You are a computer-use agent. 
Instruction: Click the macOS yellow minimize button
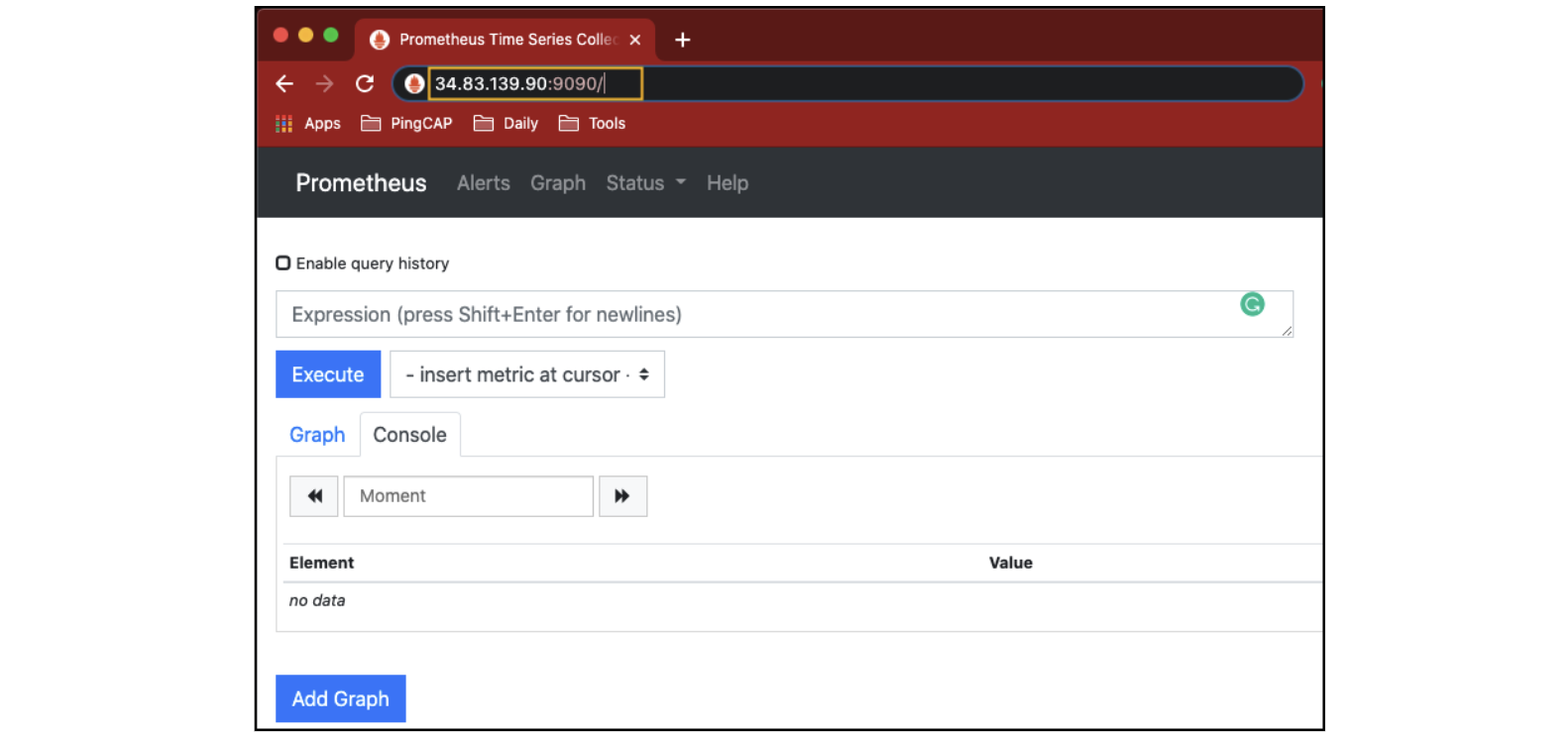[x=305, y=35]
